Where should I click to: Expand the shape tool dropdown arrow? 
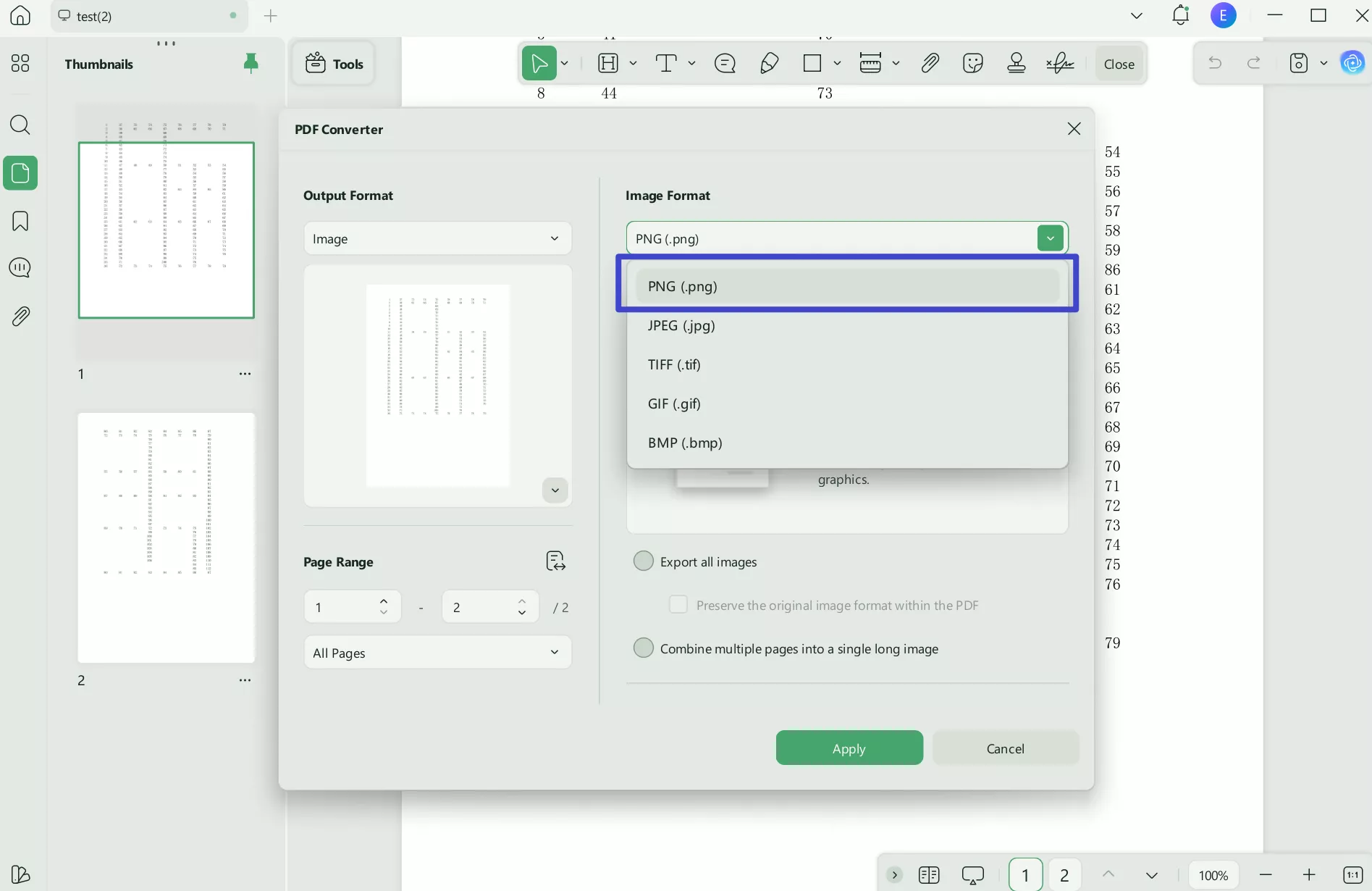coord(838,63)
